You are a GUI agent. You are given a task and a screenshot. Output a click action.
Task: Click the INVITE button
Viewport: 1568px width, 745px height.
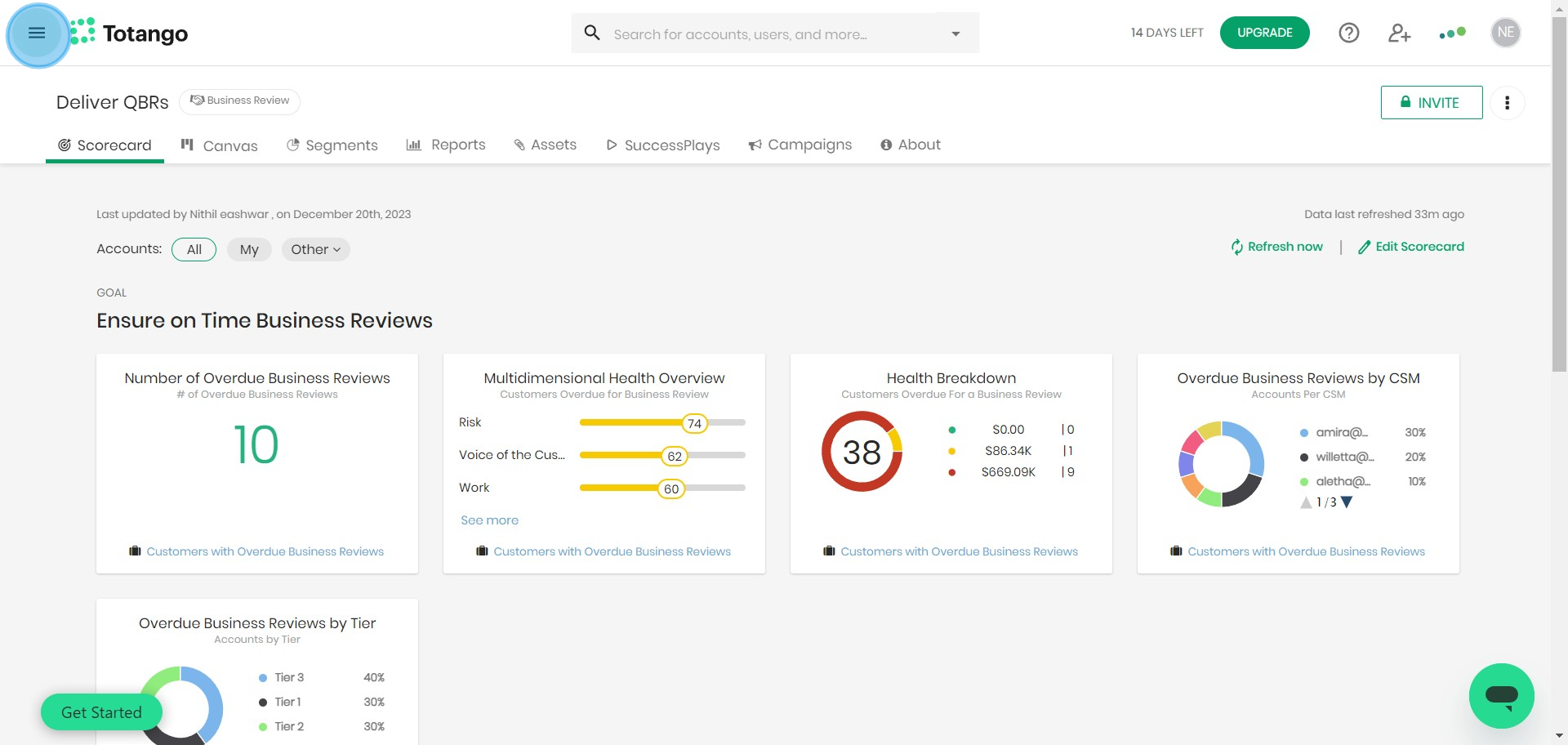[x=1432, y=102]
